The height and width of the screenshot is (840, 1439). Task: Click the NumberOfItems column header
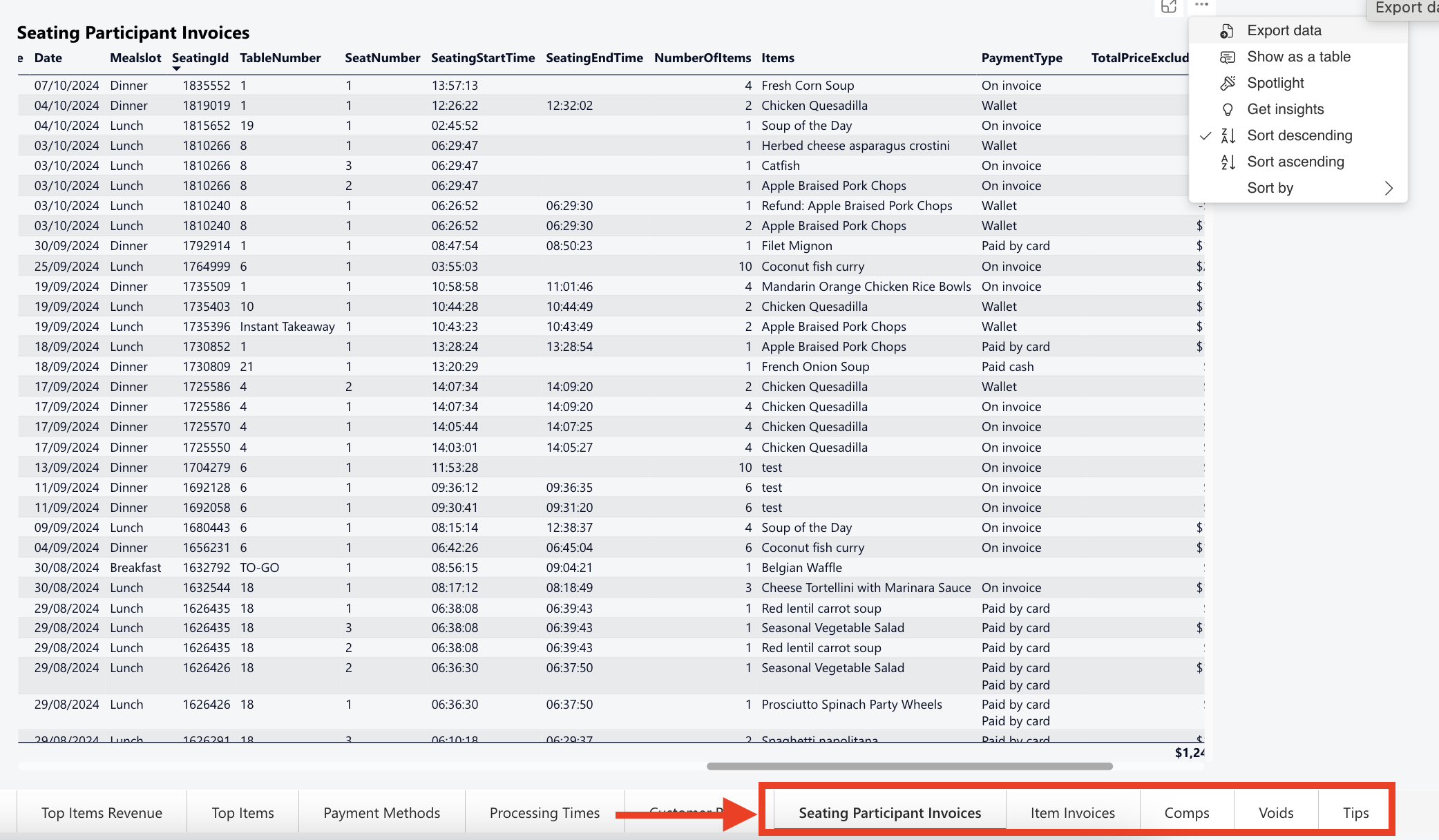pos(703,58)
